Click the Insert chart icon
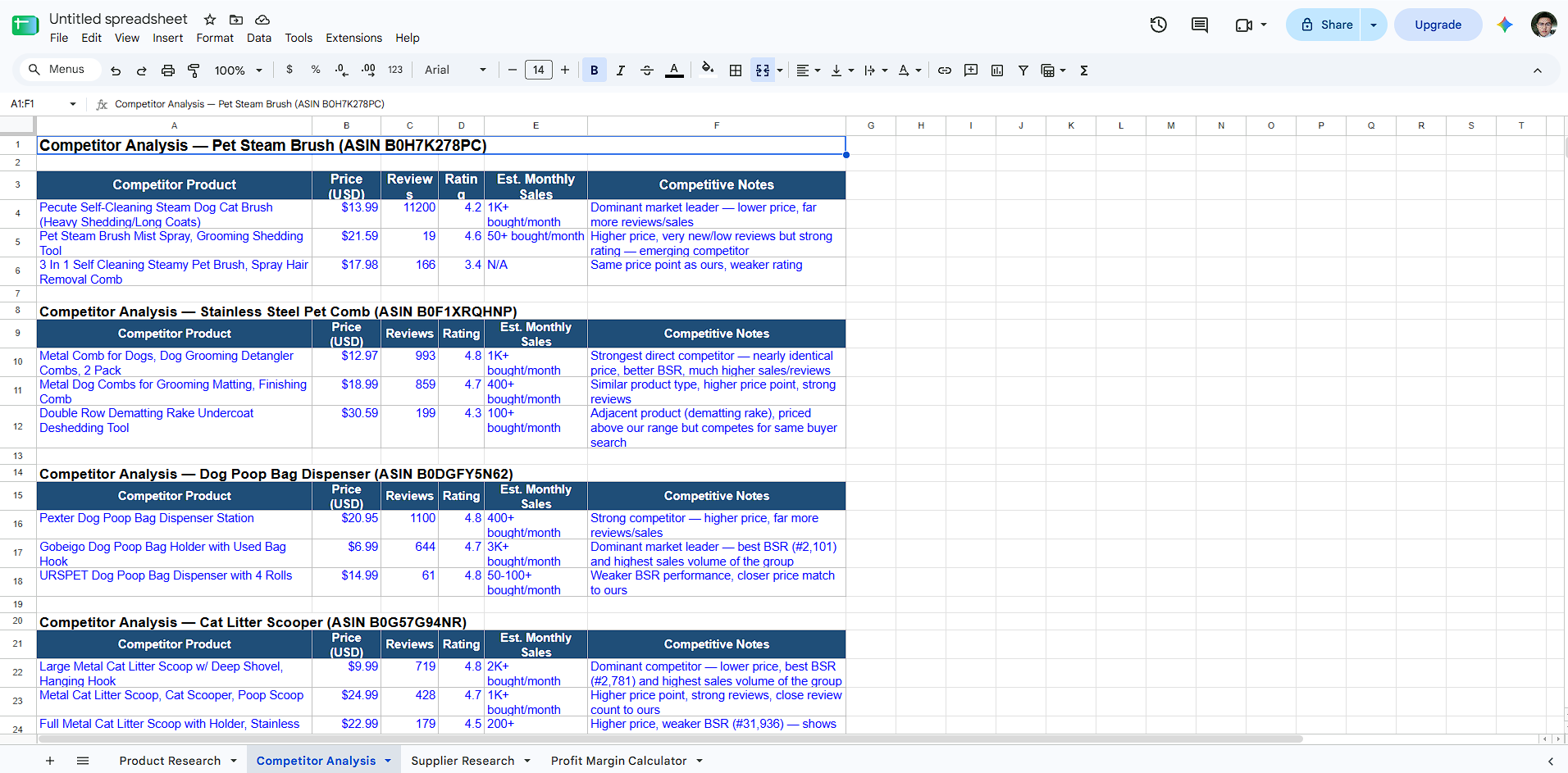The image size is (1568, 773). coord(997,70)
